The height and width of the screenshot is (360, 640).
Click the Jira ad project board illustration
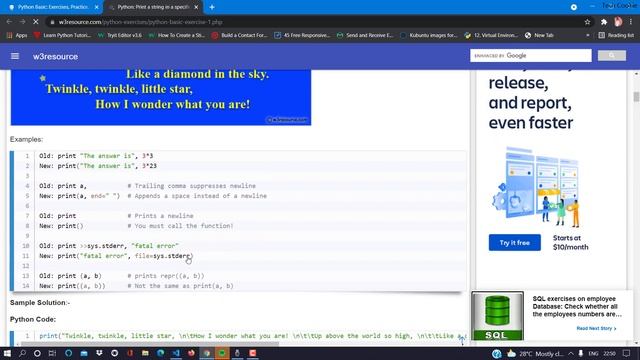pyautogui.click(x=536, y=187)
